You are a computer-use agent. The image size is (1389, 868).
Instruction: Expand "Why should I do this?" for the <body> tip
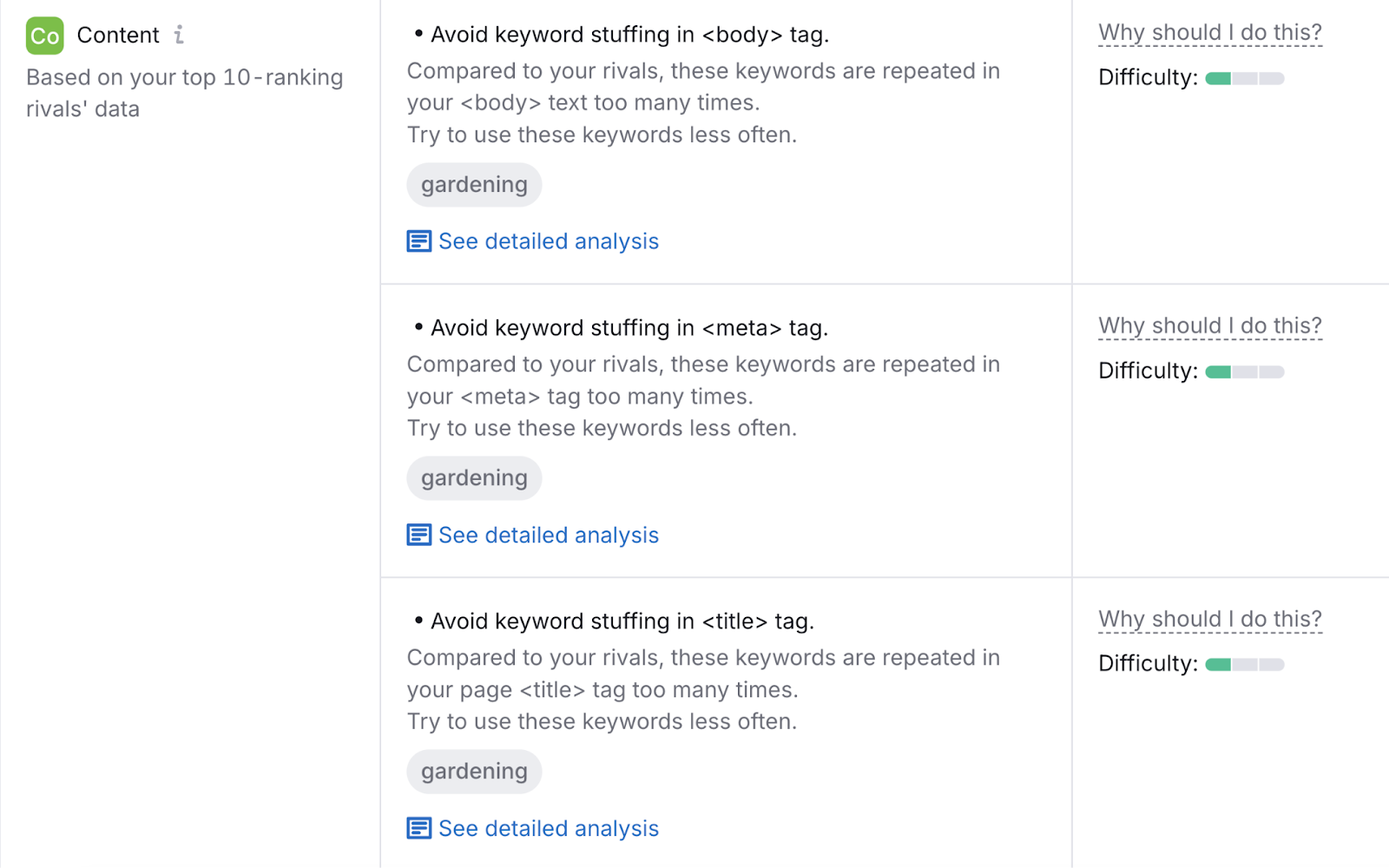pos(1209,31)
